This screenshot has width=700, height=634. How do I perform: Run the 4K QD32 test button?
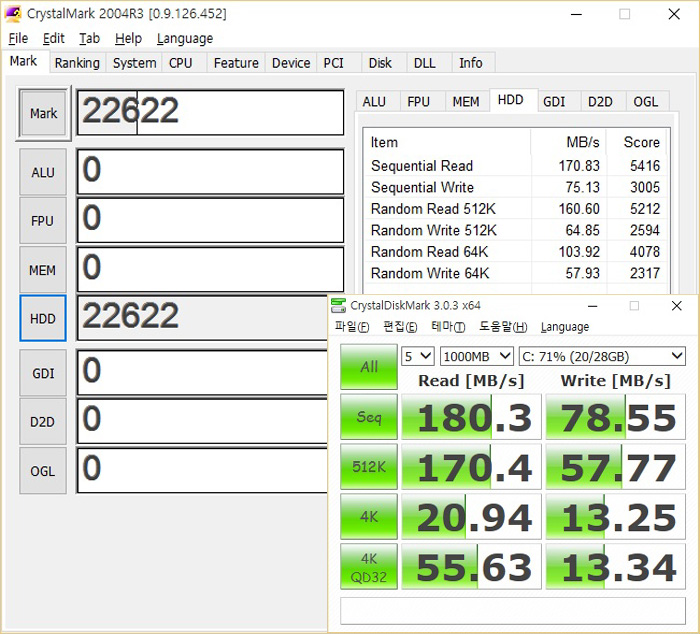[x=369, y=567]
